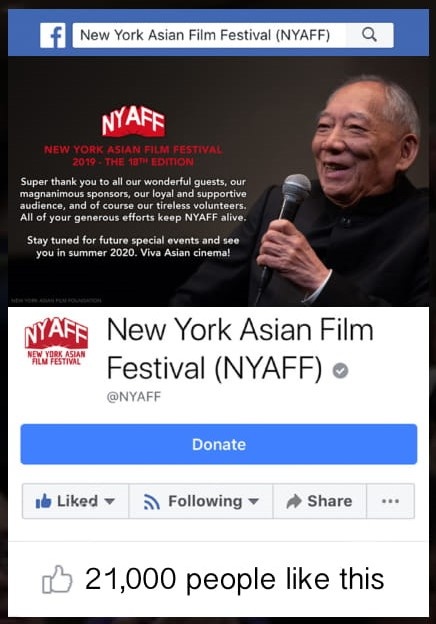This screenshot has height=624, width=436.
Task: Click the gray verified checkmark badge
Action: click(x=340, y=370)
